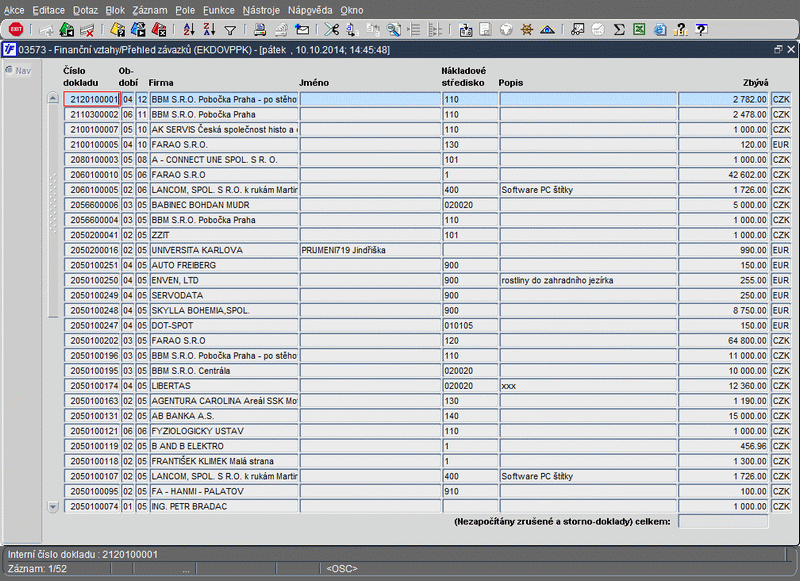Click the printer icon
This screenshot has height=581, width=800.
click(x=260, y=30)
